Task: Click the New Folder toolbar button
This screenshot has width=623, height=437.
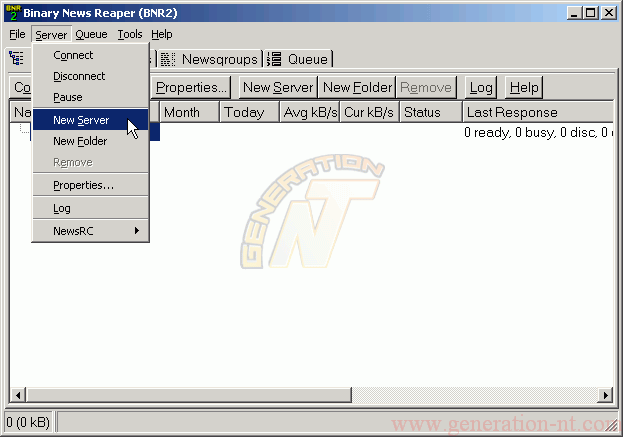Action: tap(357, 87)
